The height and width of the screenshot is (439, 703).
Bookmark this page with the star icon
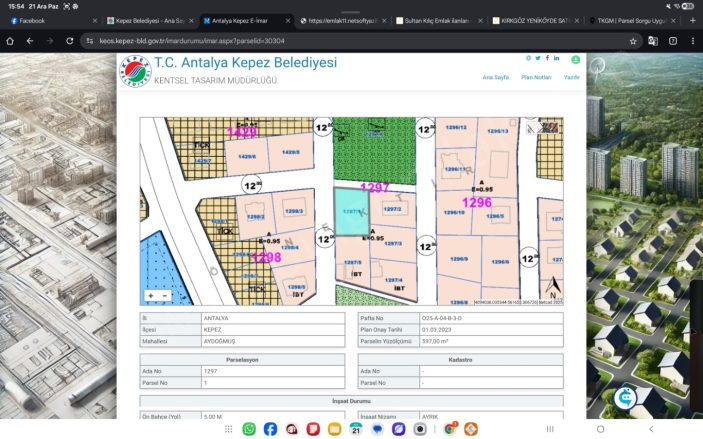click(633, 41)
